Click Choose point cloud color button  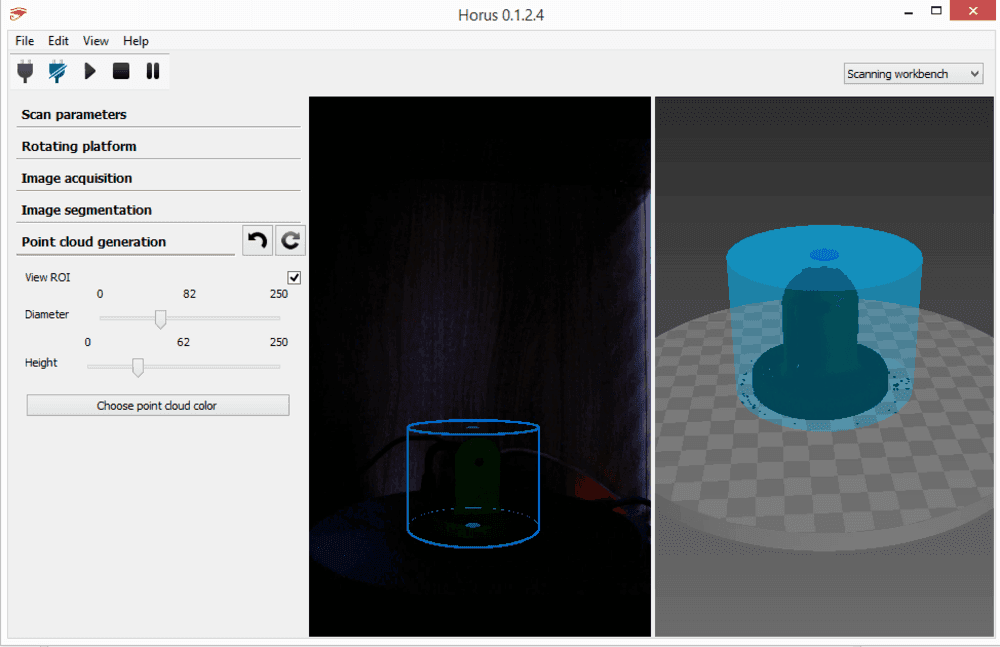[x=158, y=405]
